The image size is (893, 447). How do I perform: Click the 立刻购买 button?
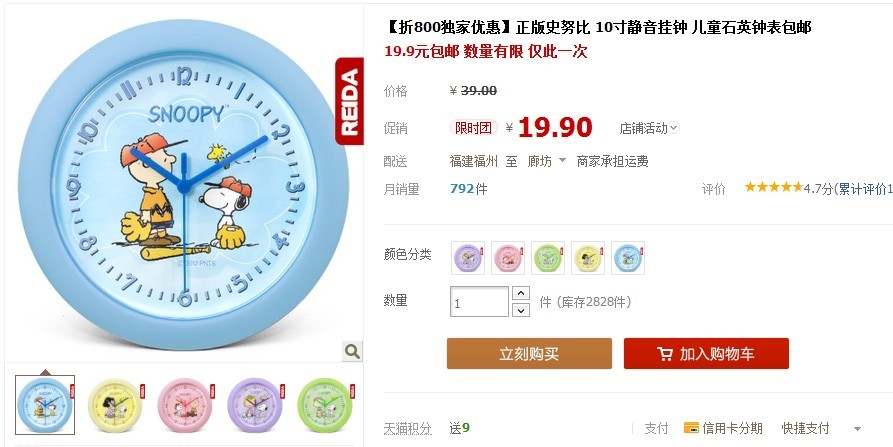point(529,354)
